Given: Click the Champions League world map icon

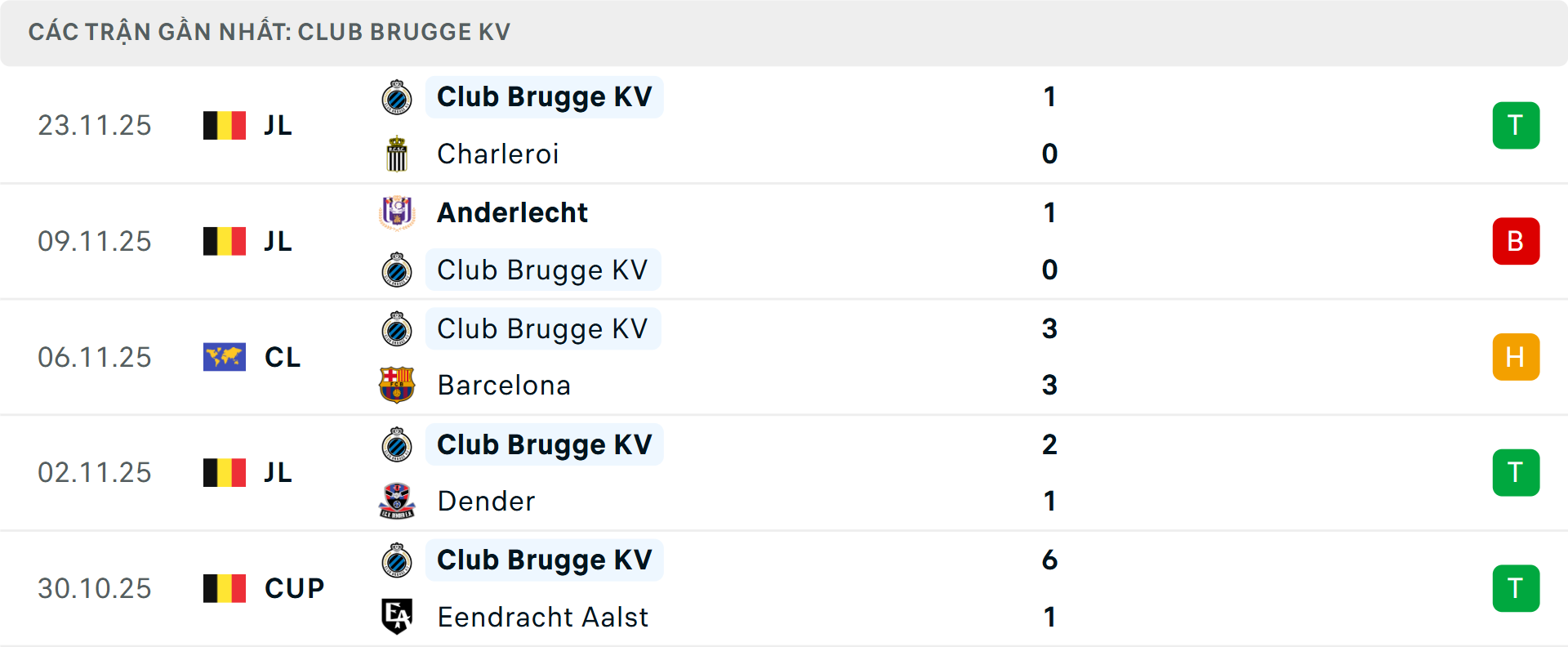Looking at the screenshot, I should (224, 357).
